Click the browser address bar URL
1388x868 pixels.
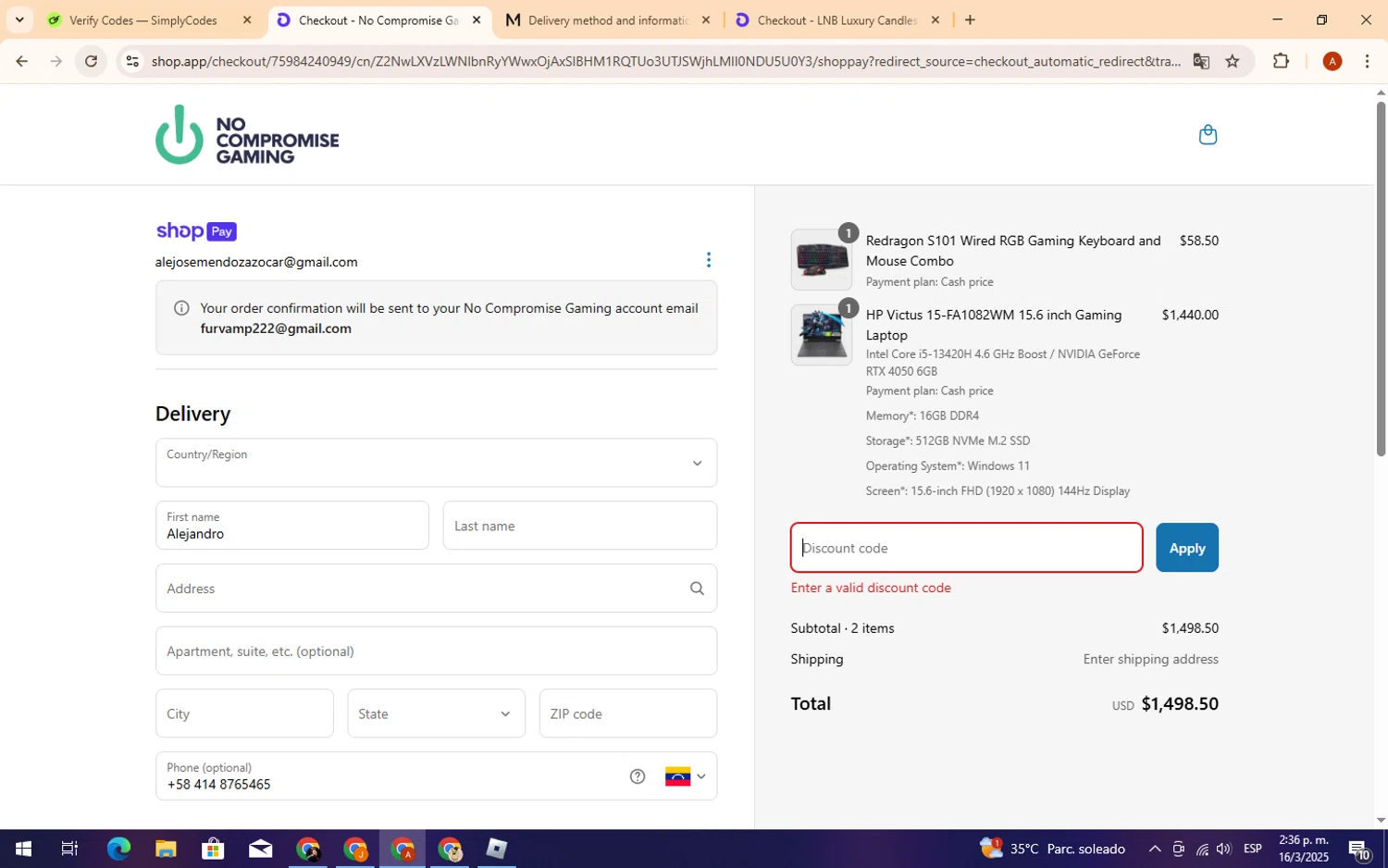point(666,61)
